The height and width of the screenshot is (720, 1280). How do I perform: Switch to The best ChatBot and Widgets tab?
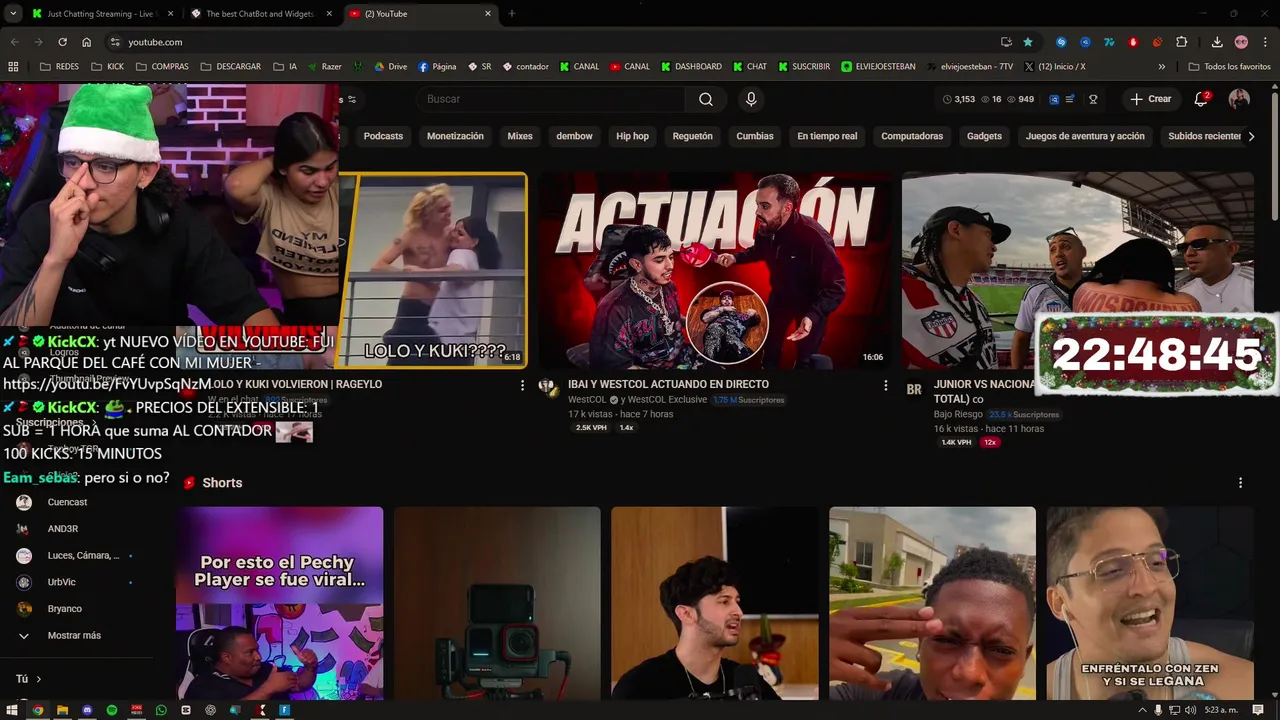click(260, 14)
